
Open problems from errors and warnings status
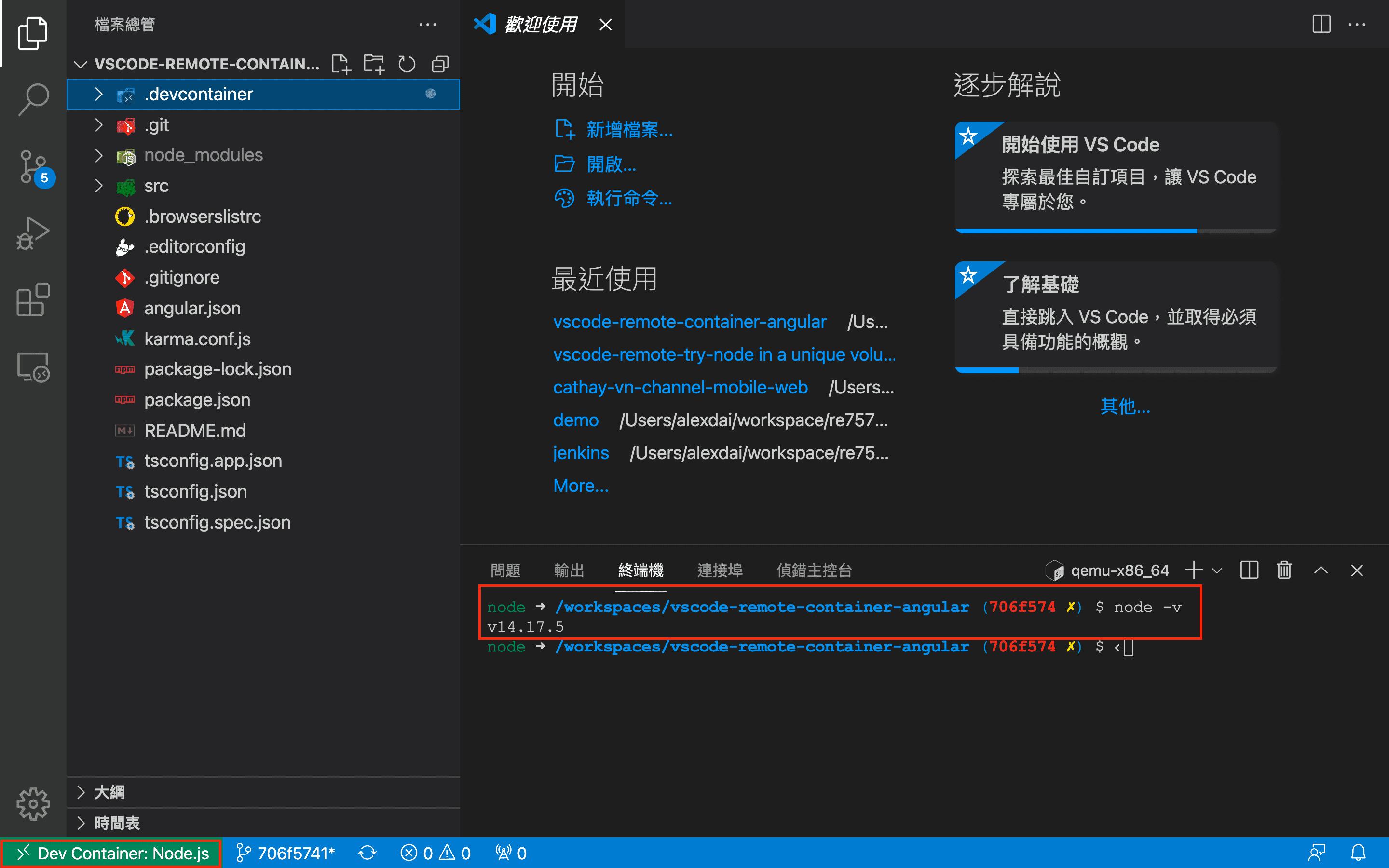coord(436,853)
